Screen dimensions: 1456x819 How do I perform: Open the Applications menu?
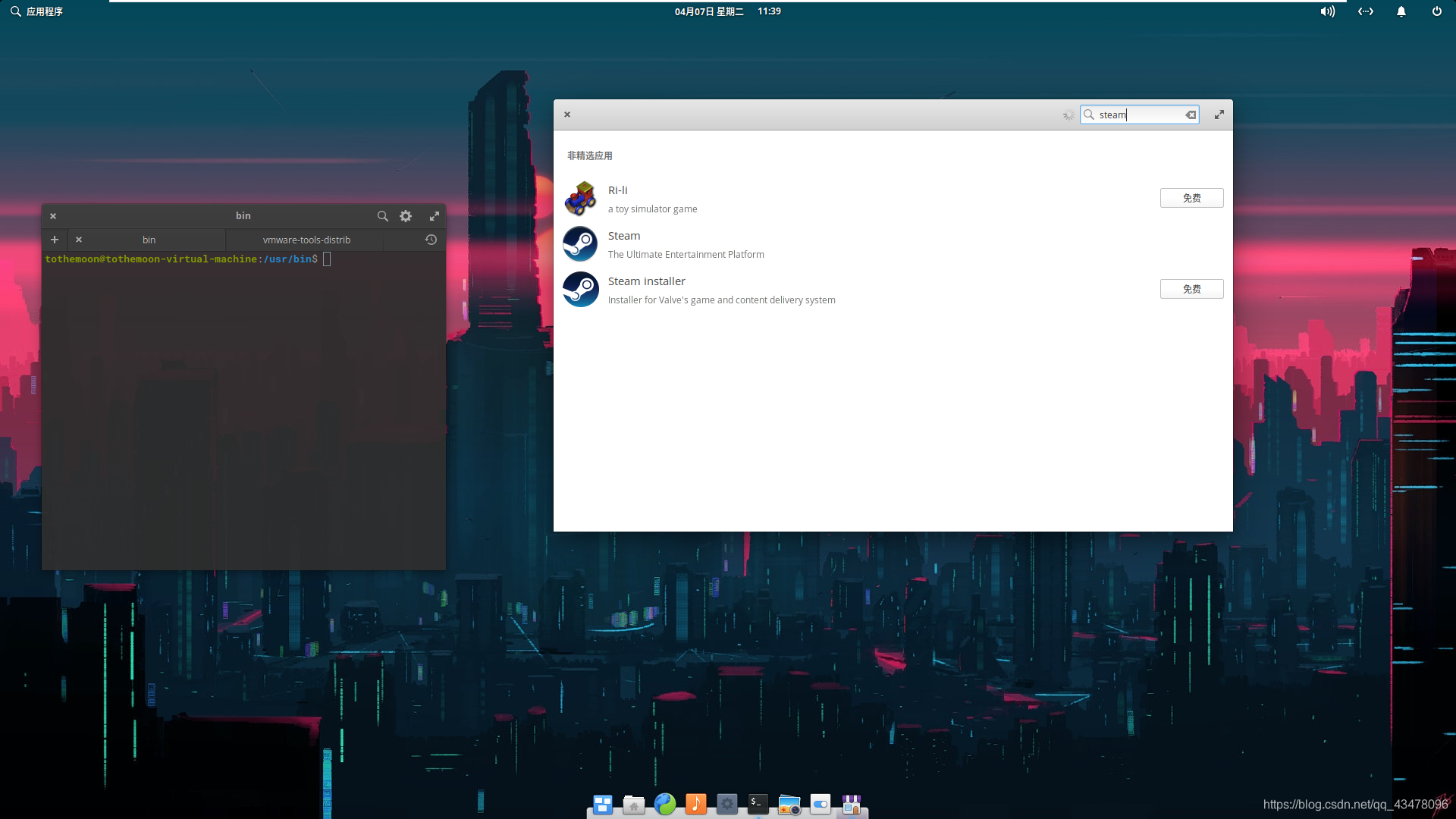(x=36, y=11)
